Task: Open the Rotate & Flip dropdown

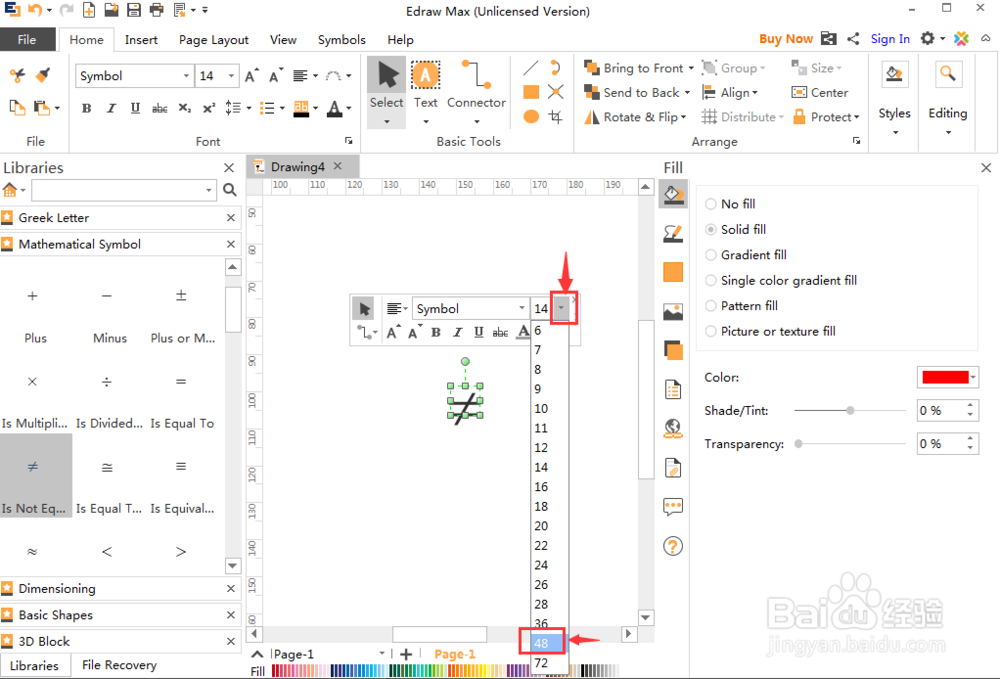Action: [x=636, y=117]
